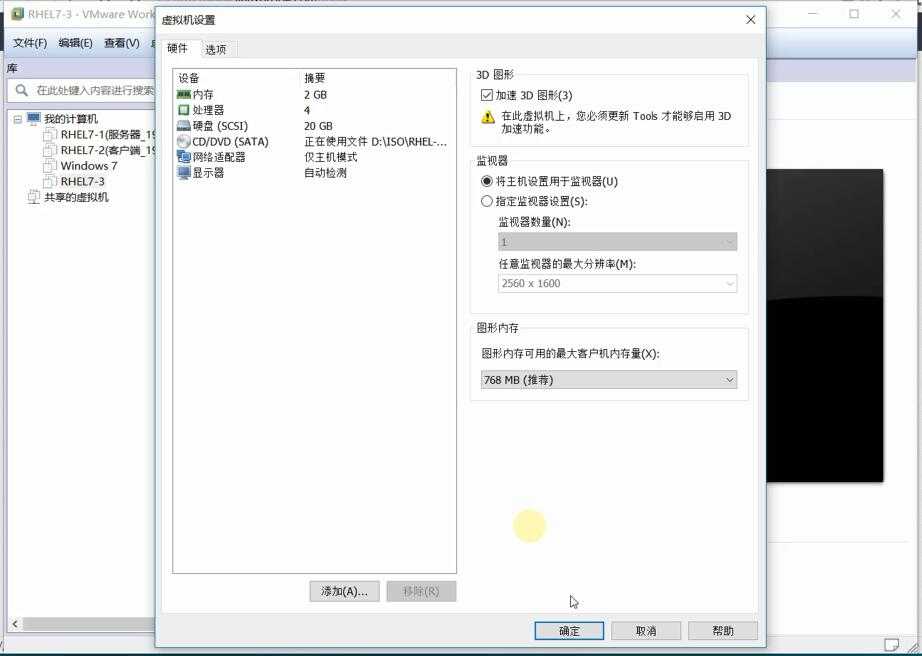Select 指定监视器设置 radio button
This screenshot has height=656, width=922.
(486, 201)
